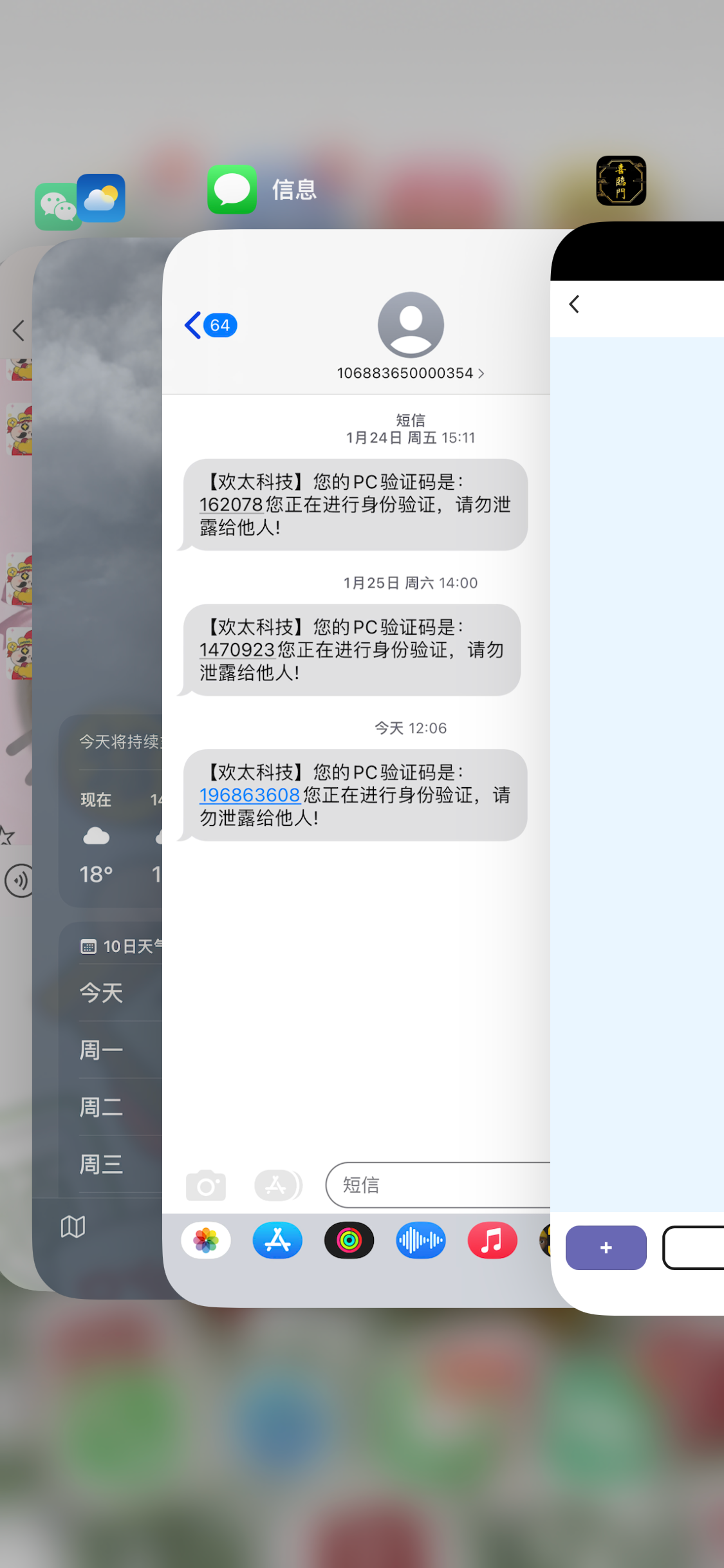Tap the Weather app icon
Image resolution: width=724 pixels, height=1568 pixels.
click(x=101, y=198)
